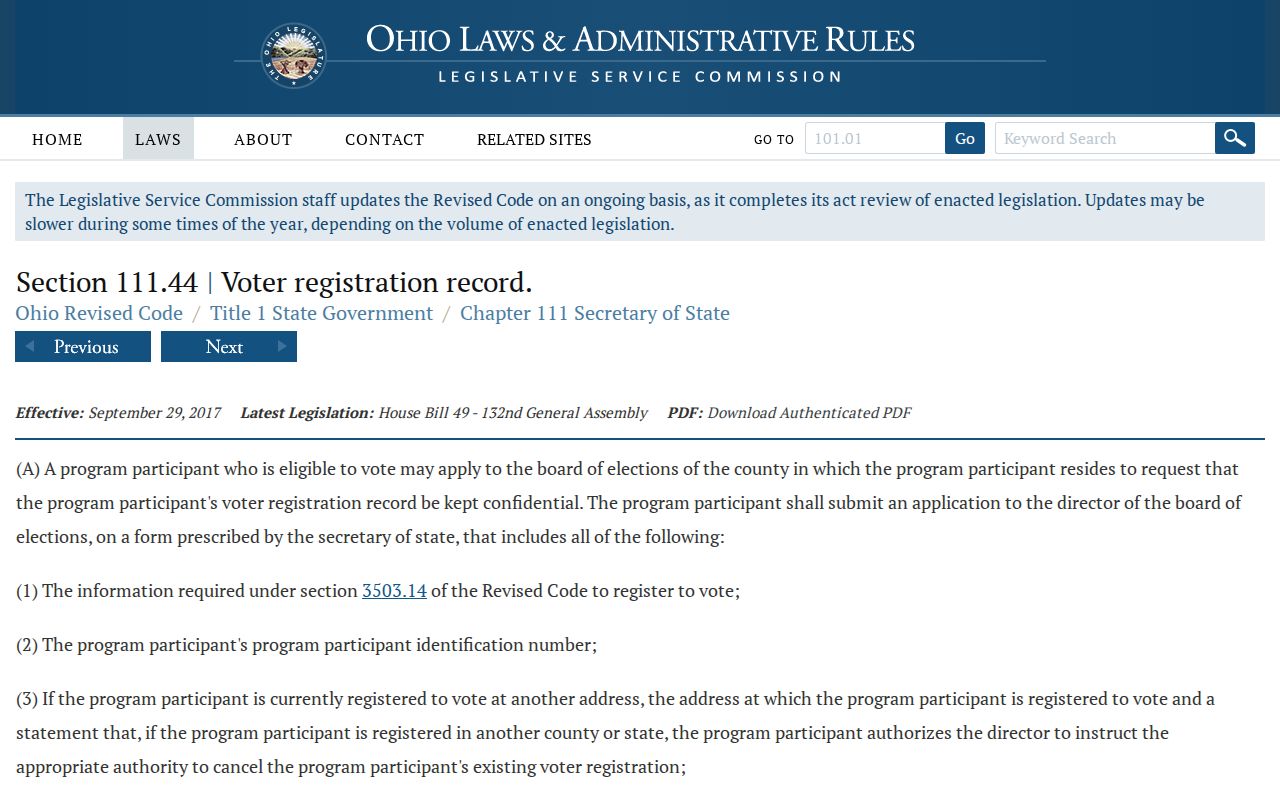
Task: Go to the Previous section
Action: (83, 347)
